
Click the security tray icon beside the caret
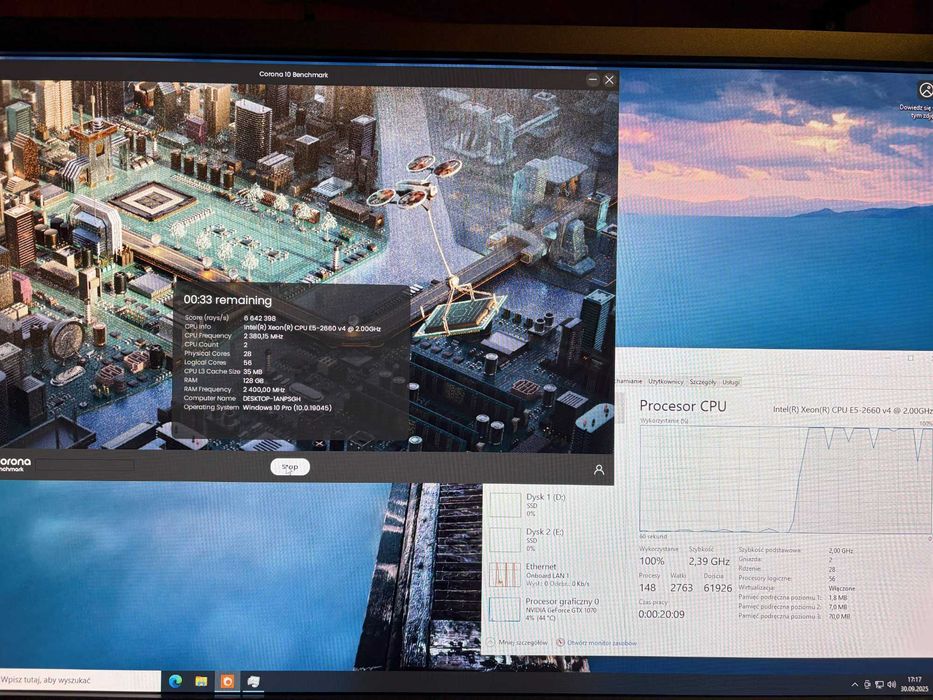point(868,685)
